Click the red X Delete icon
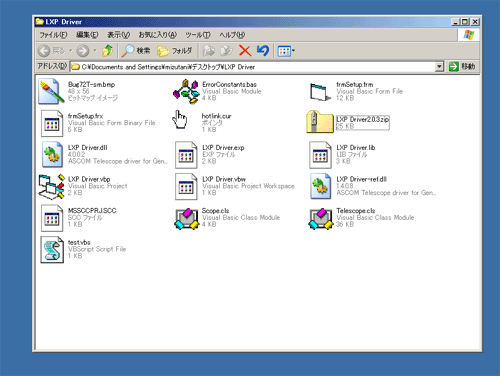Viewport: 500px width, 376px height. click(245, 51)
